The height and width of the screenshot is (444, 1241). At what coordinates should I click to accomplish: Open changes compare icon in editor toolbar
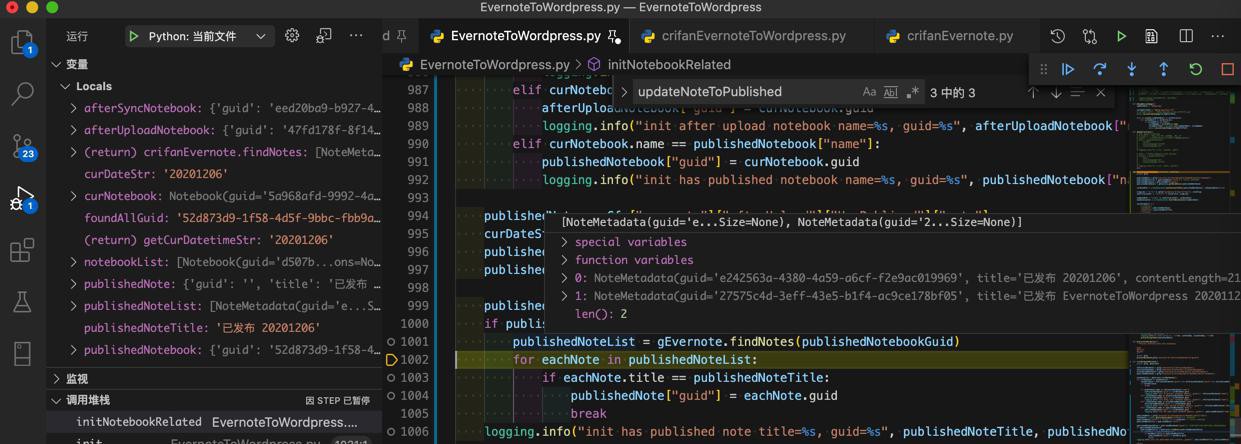click(x=1090, y=36)
